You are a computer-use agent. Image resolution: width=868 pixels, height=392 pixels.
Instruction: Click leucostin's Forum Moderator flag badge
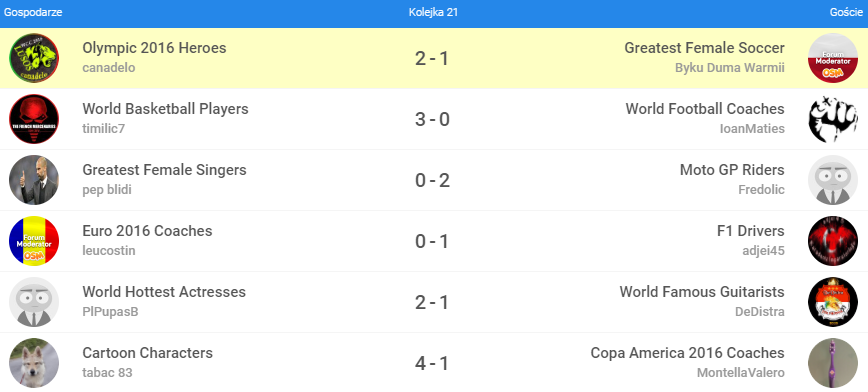34,241
